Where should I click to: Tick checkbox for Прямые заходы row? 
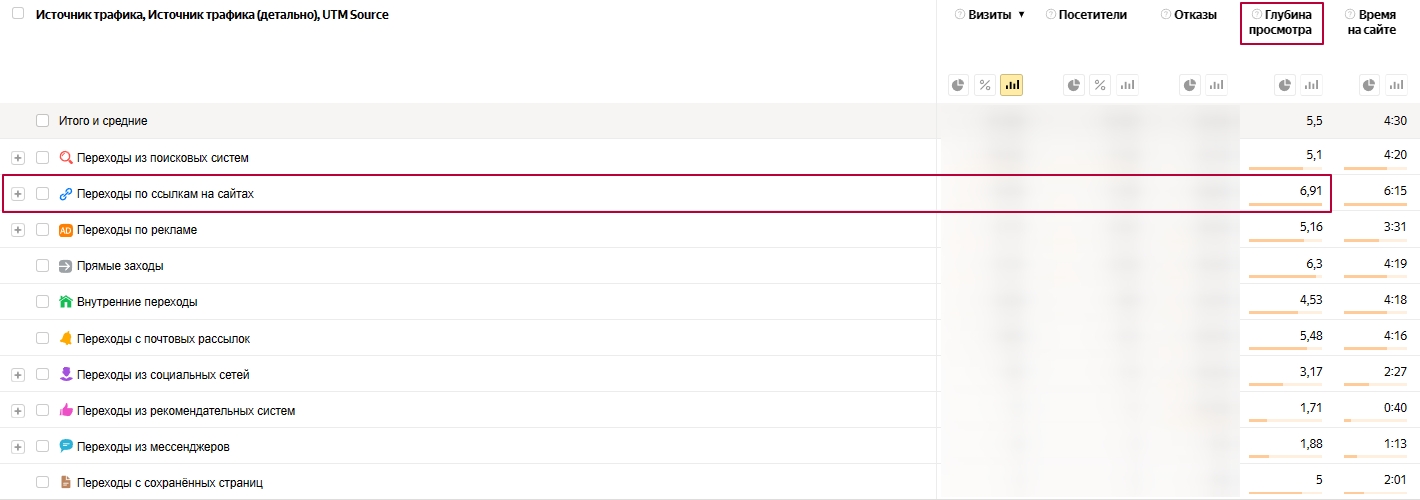point(42,266)
